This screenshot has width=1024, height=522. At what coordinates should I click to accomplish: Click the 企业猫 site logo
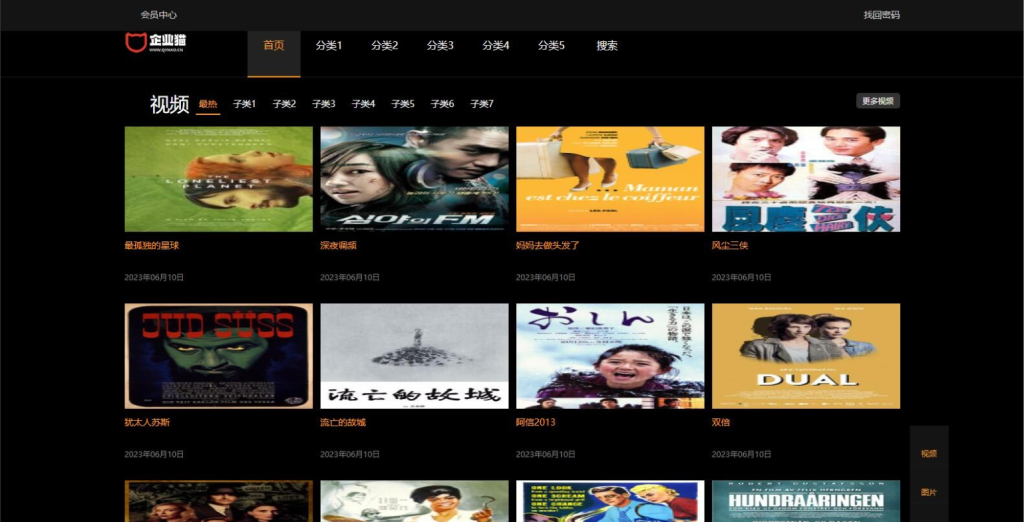click(x=156, y=42)
